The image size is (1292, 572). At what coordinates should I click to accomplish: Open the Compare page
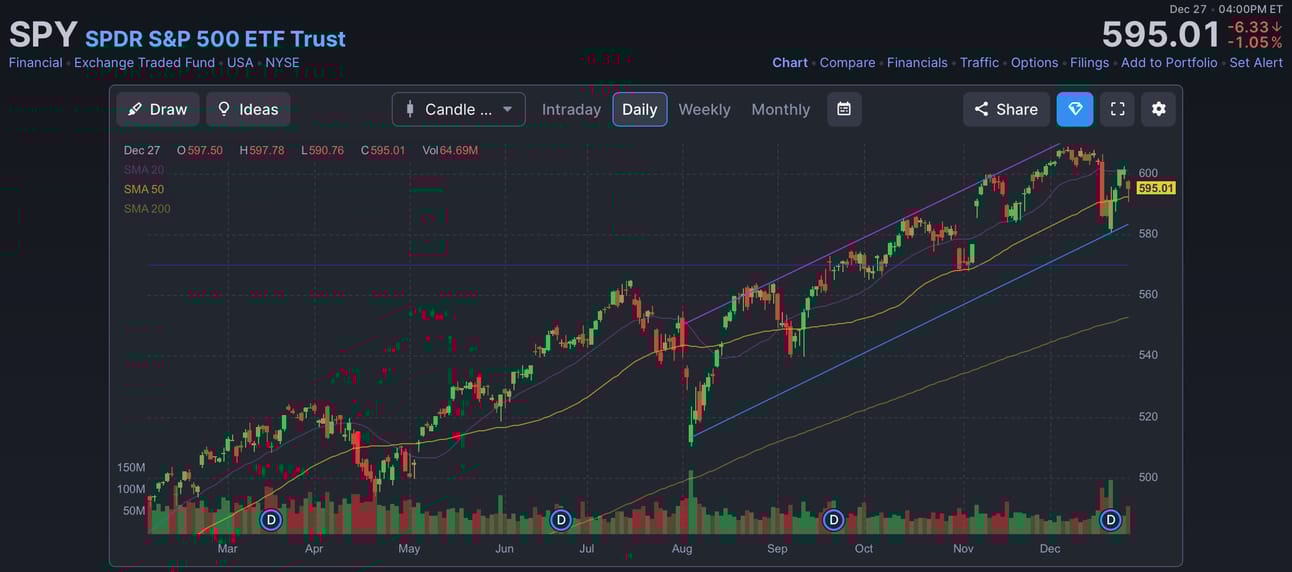pos(847,62)
